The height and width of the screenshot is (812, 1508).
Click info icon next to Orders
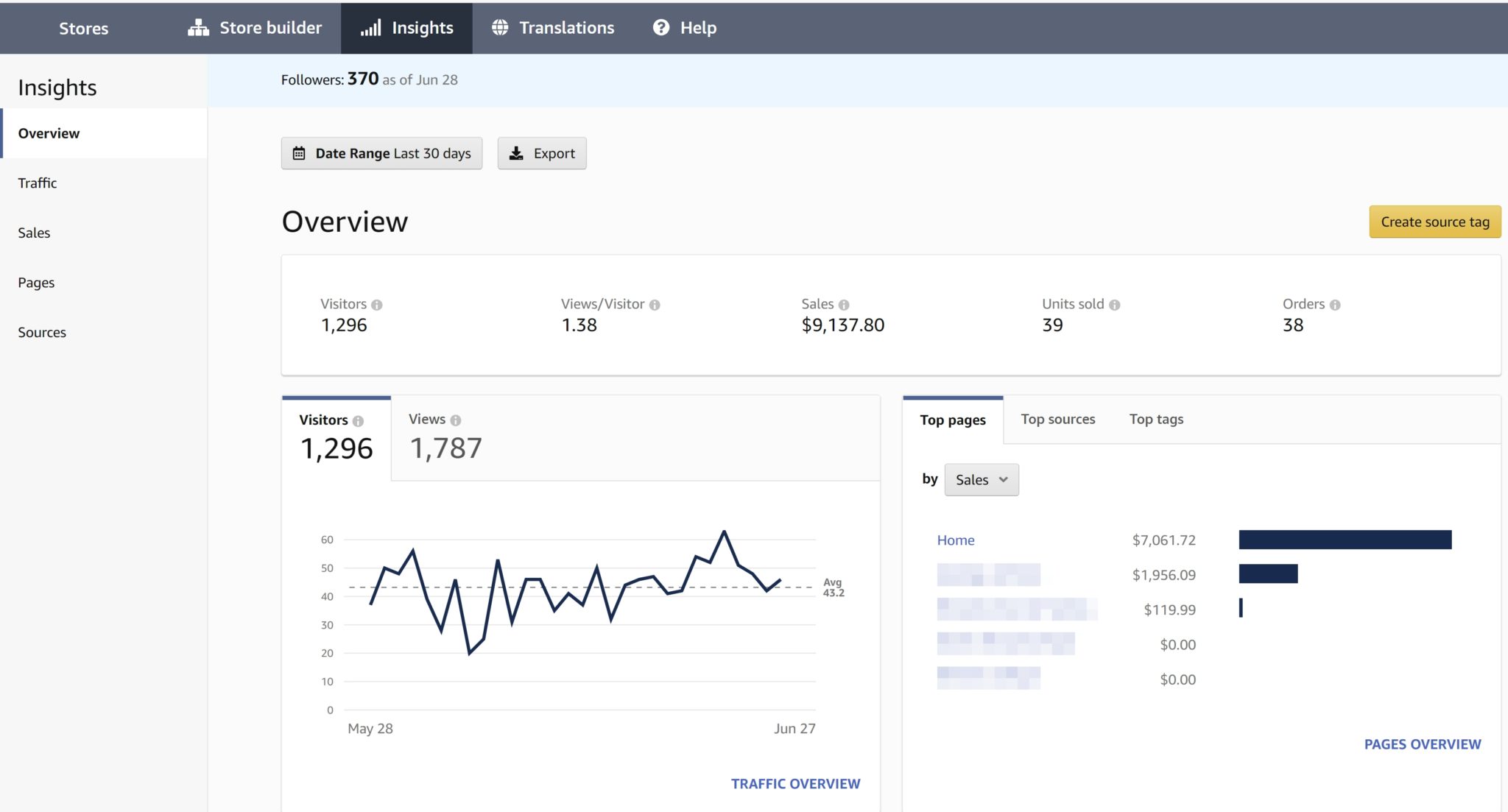[x=1335, y=305]
